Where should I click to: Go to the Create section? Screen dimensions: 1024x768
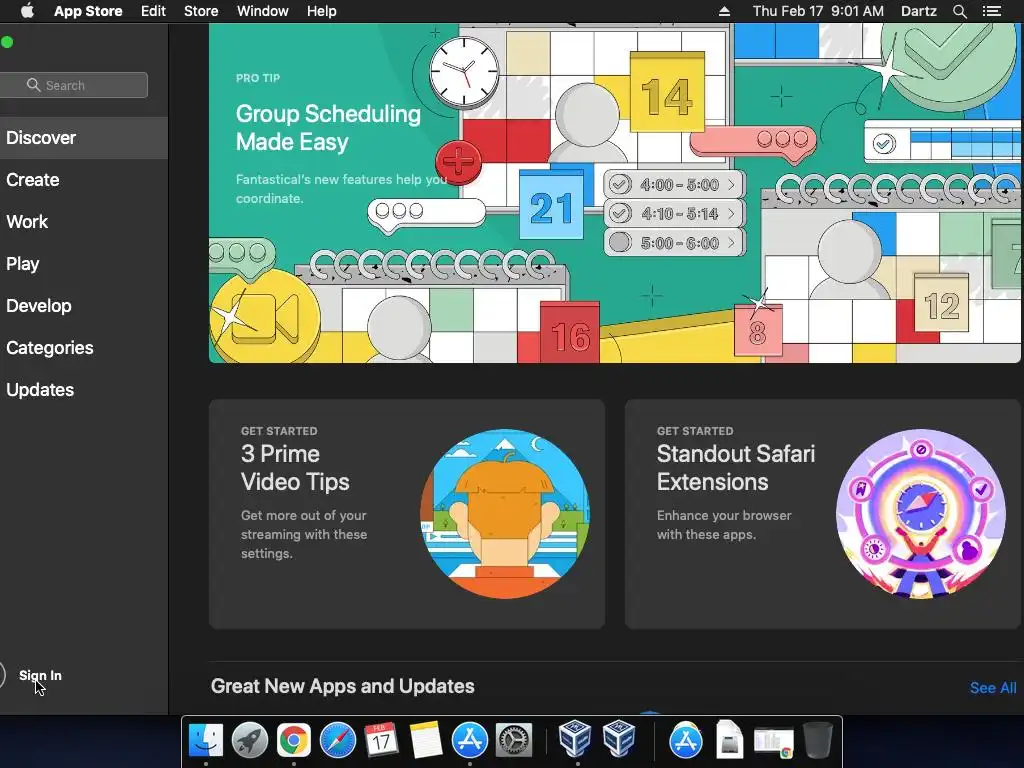click(84, 180)
